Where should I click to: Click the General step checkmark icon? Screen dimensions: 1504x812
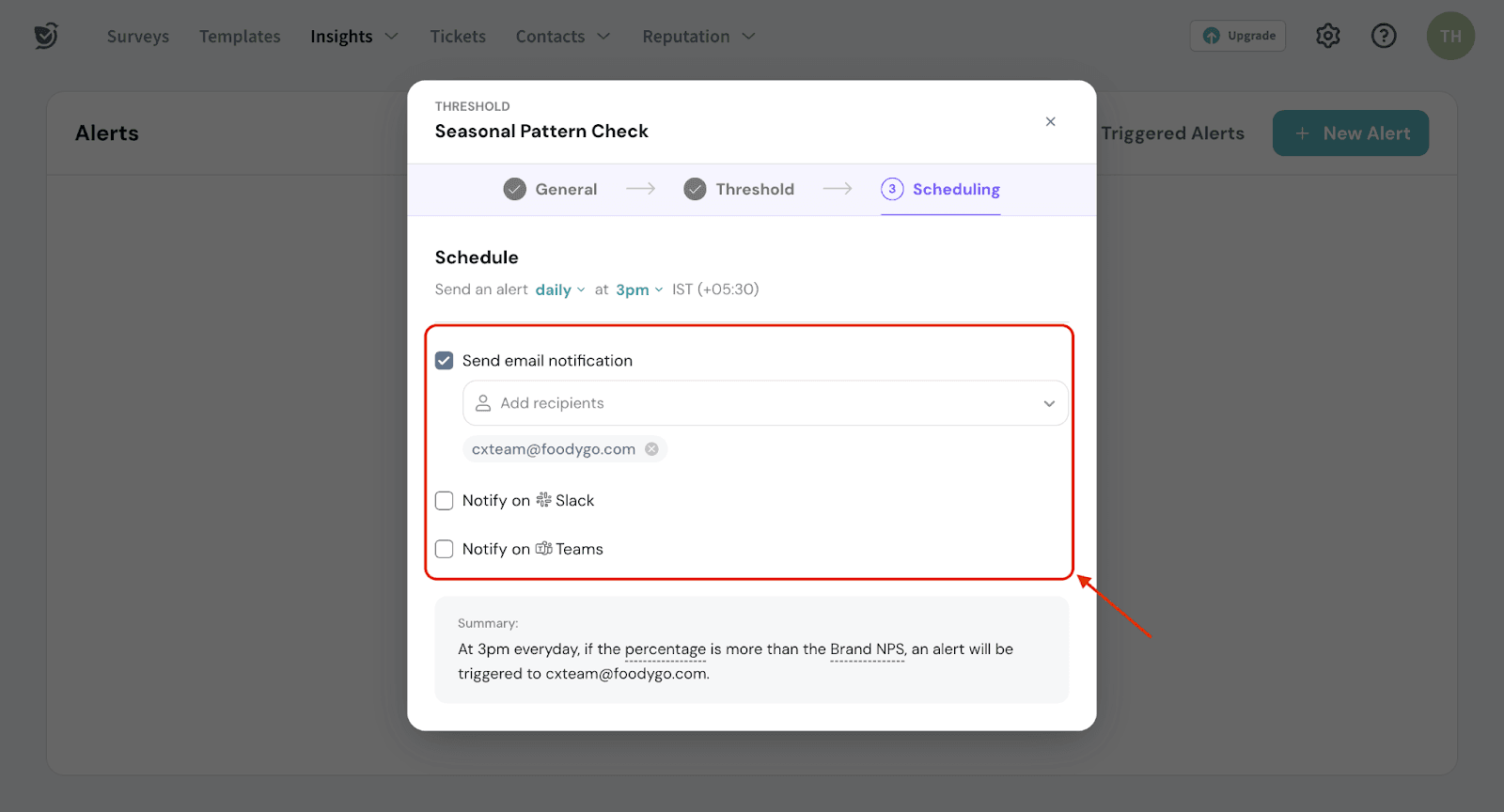coord(514,189)
